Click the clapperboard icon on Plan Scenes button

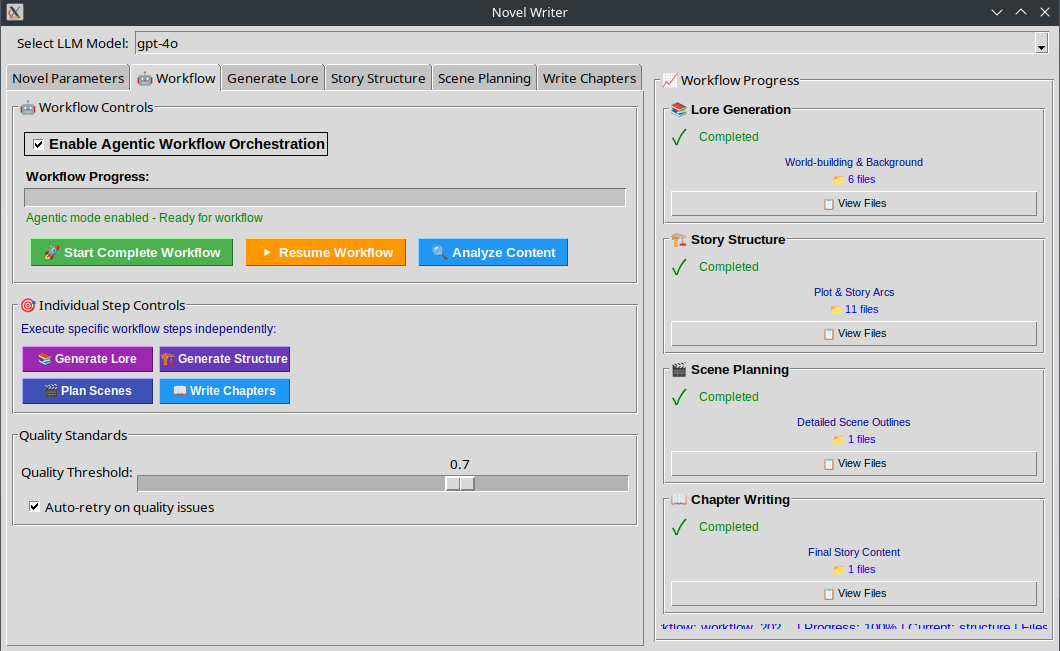[51, 391]
